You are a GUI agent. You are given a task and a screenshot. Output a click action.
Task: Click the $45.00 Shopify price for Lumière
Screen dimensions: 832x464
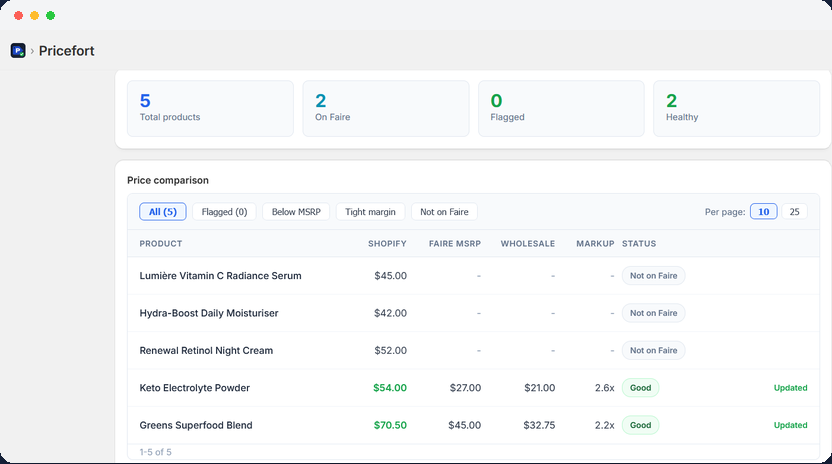click(x=391, y=276)
